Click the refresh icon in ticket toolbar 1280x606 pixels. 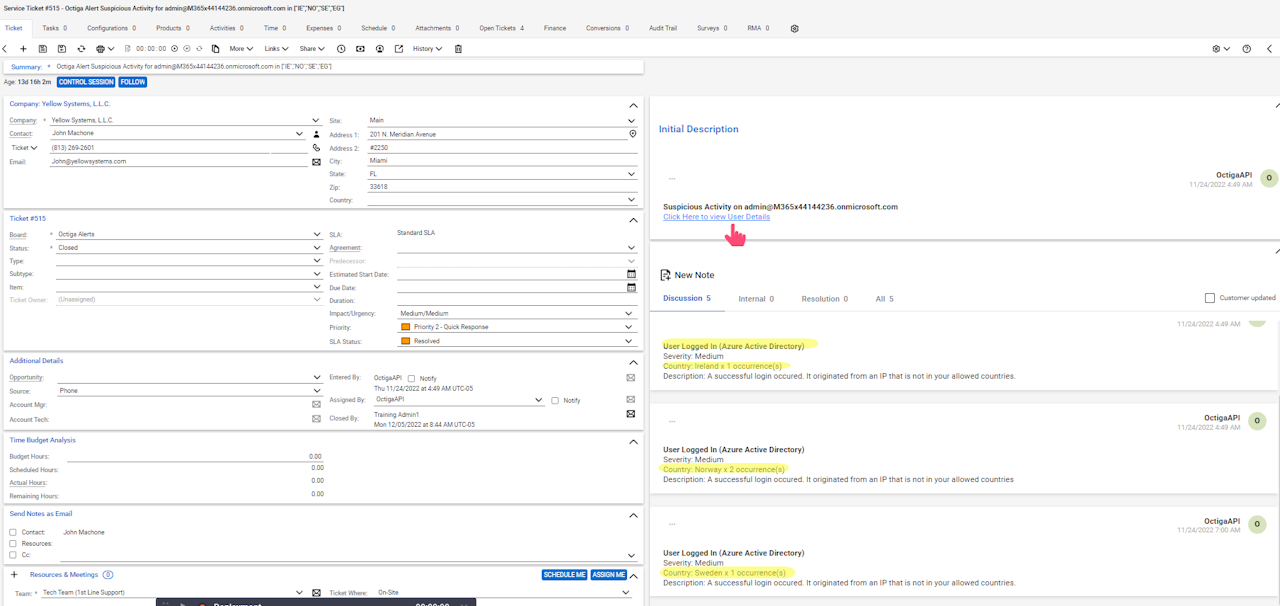pyautogui.click(x=81, y=49)
